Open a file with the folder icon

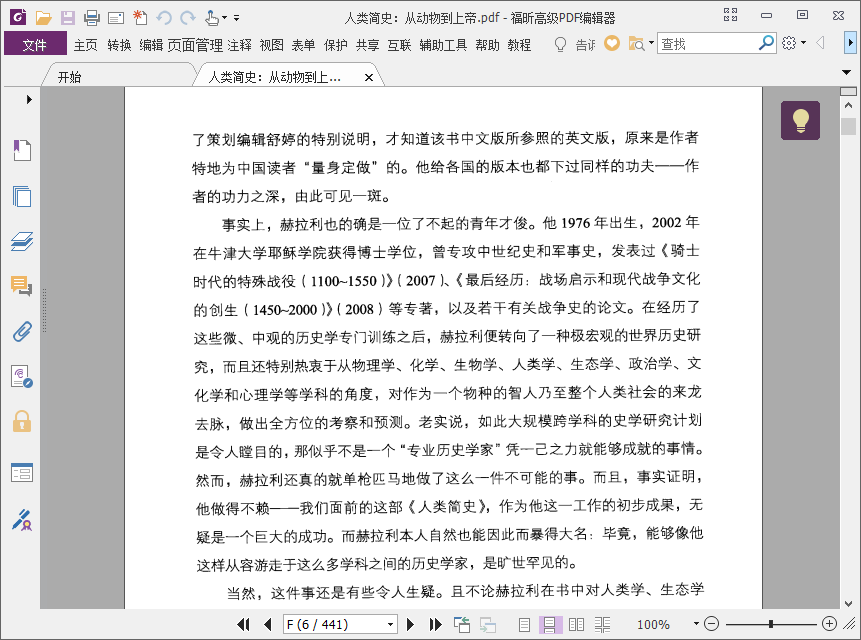43,18
